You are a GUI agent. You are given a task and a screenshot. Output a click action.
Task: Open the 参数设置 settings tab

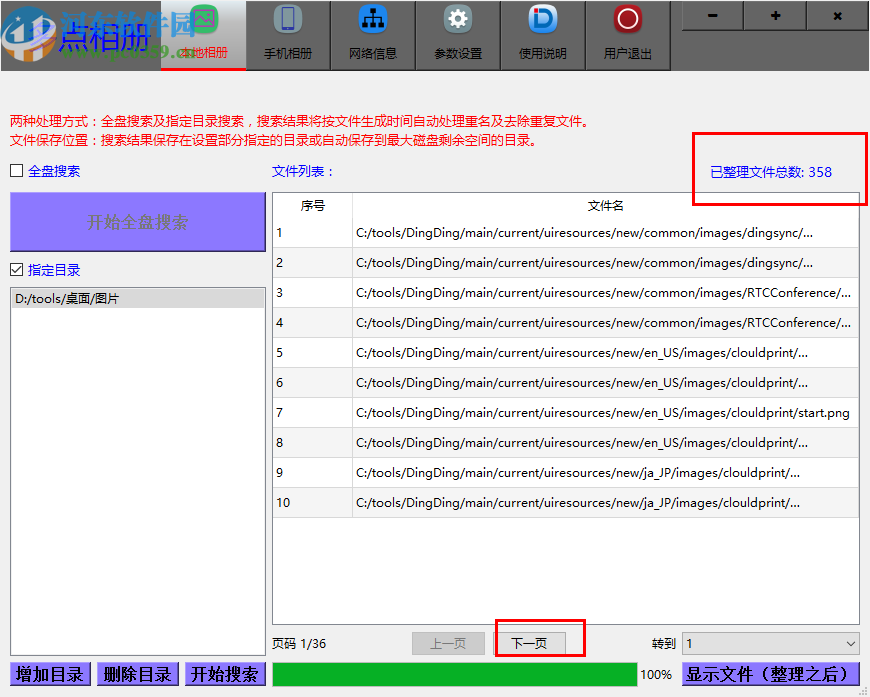458,36
